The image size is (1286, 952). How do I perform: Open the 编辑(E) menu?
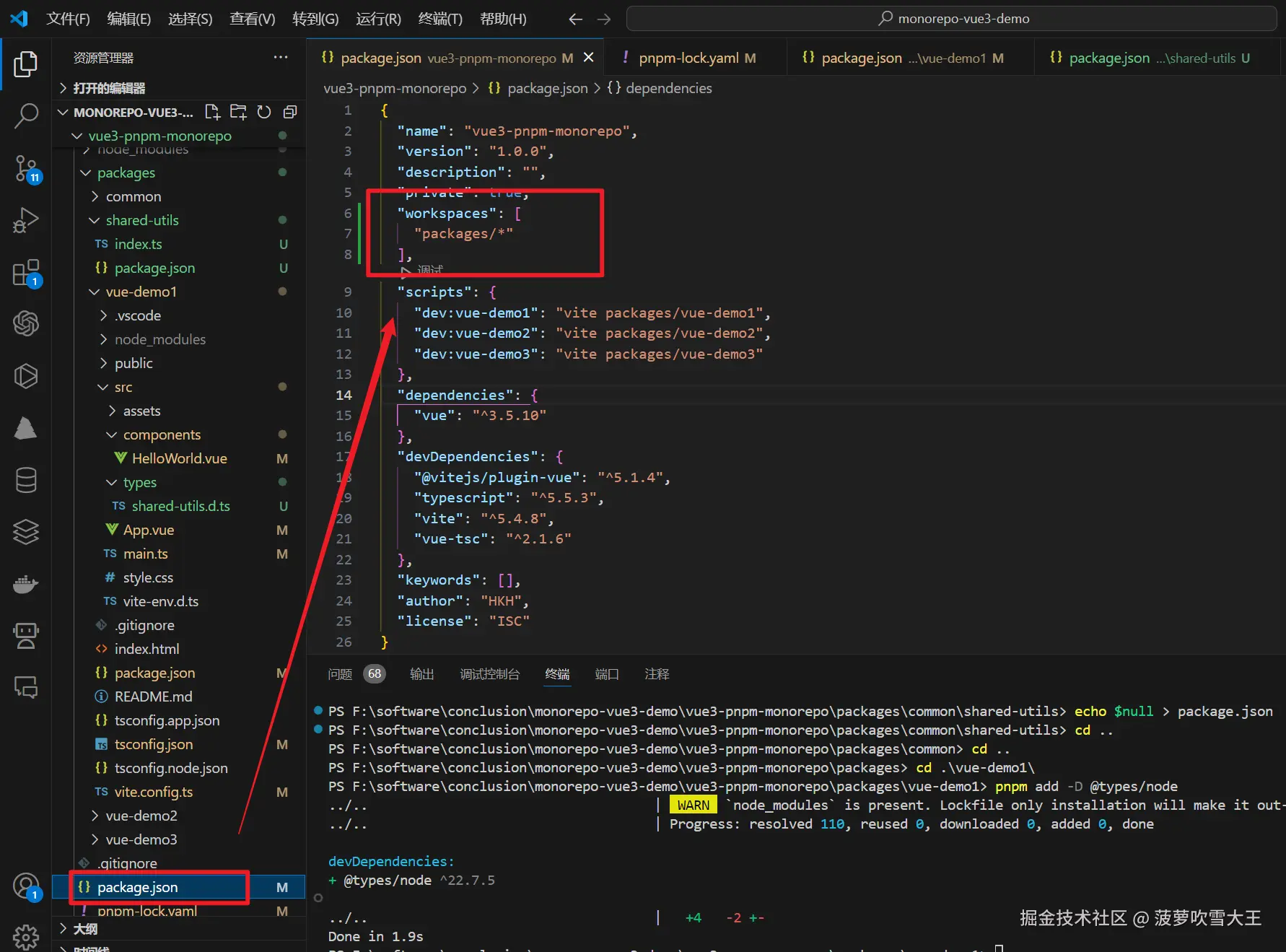tap(129, 19)
